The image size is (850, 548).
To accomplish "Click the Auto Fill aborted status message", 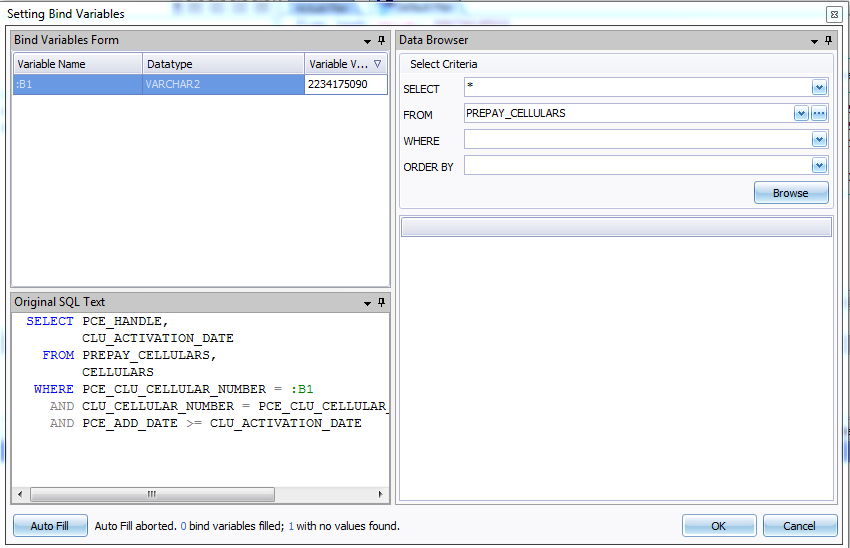I will pyautogui.click(x=247, y=526).
